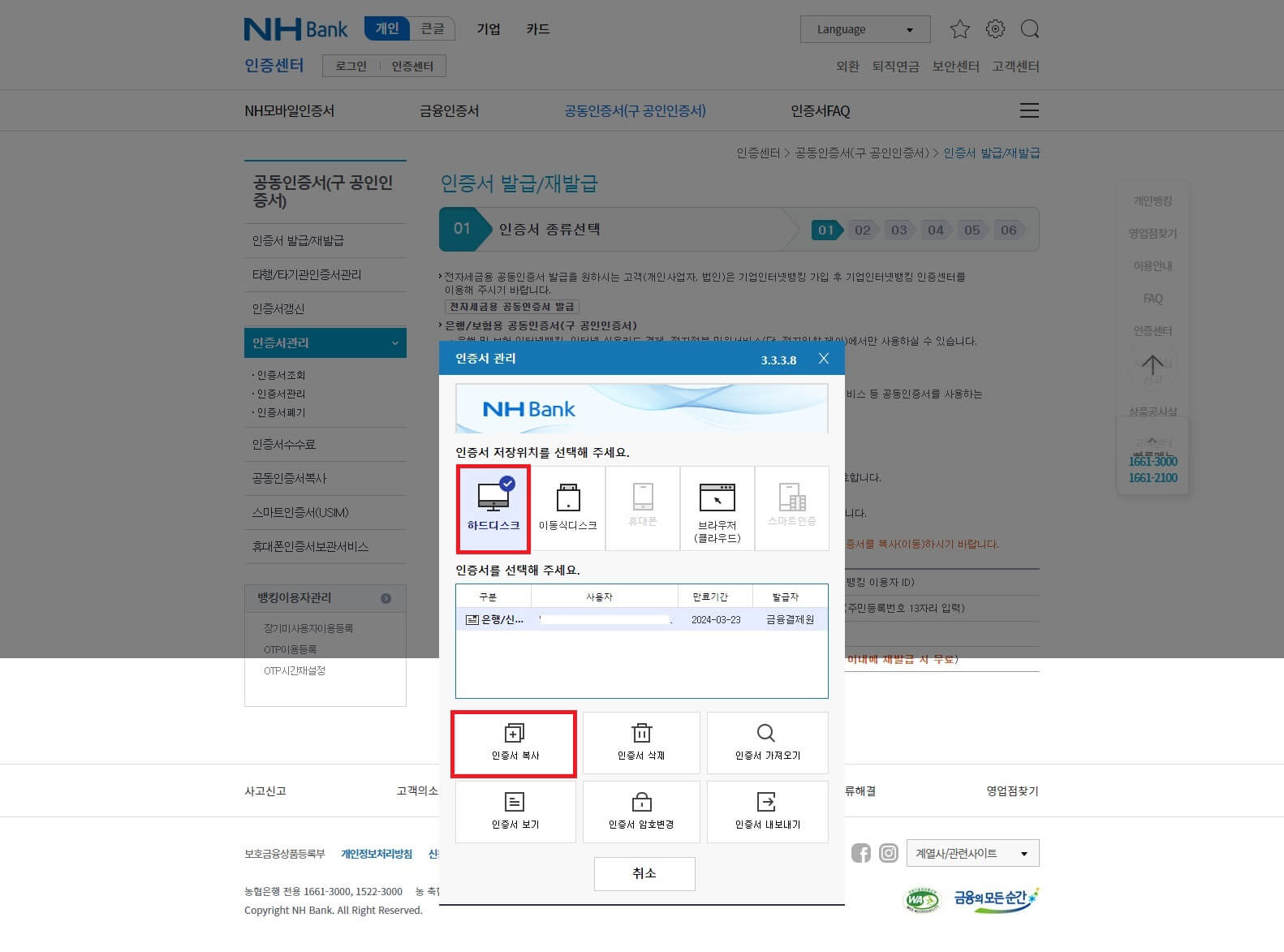
Task: Switch to 개인 mode toggle
Action: tap(387, 28)
